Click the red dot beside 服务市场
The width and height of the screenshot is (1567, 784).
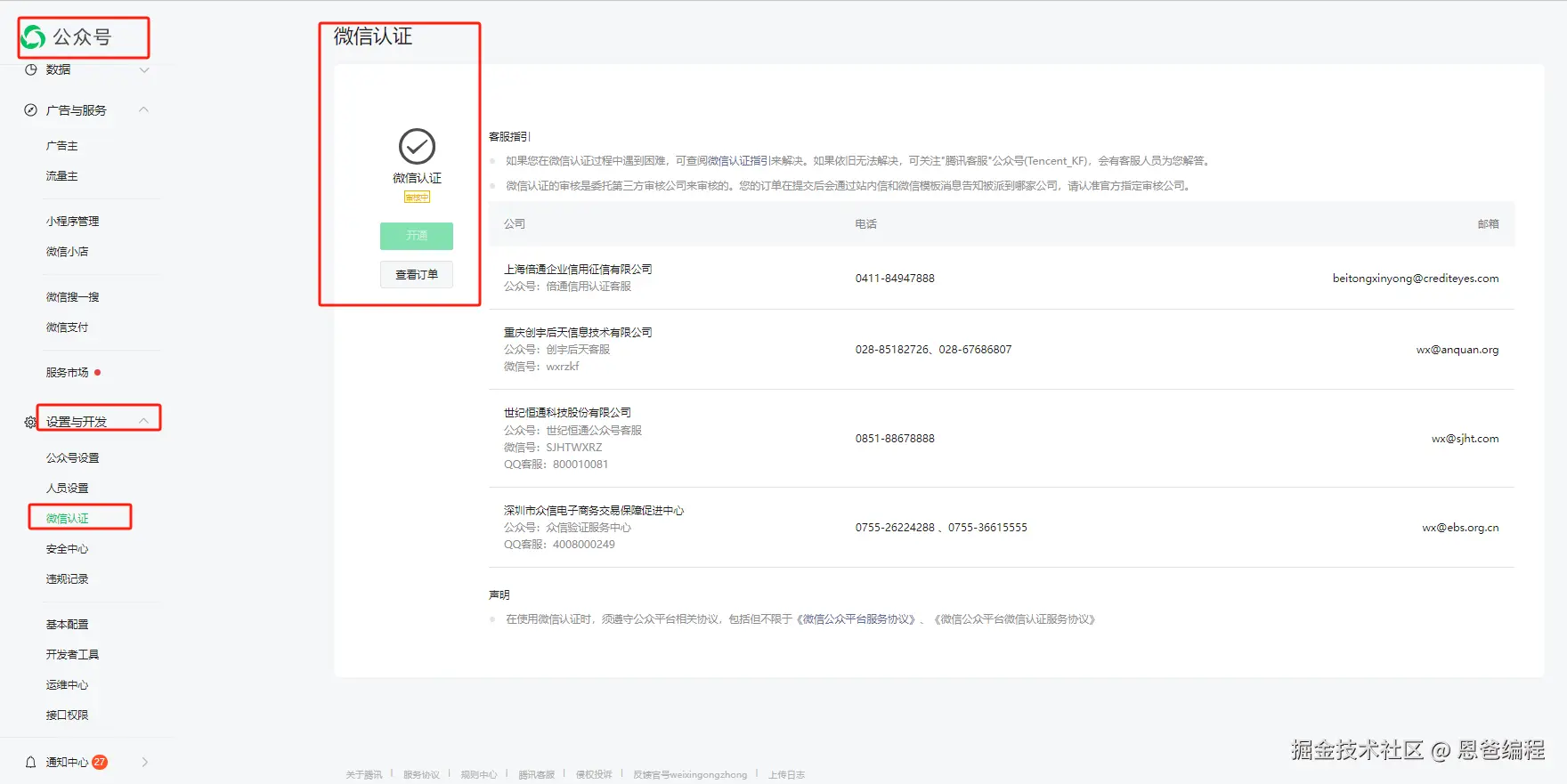click(x=98, y=372)
